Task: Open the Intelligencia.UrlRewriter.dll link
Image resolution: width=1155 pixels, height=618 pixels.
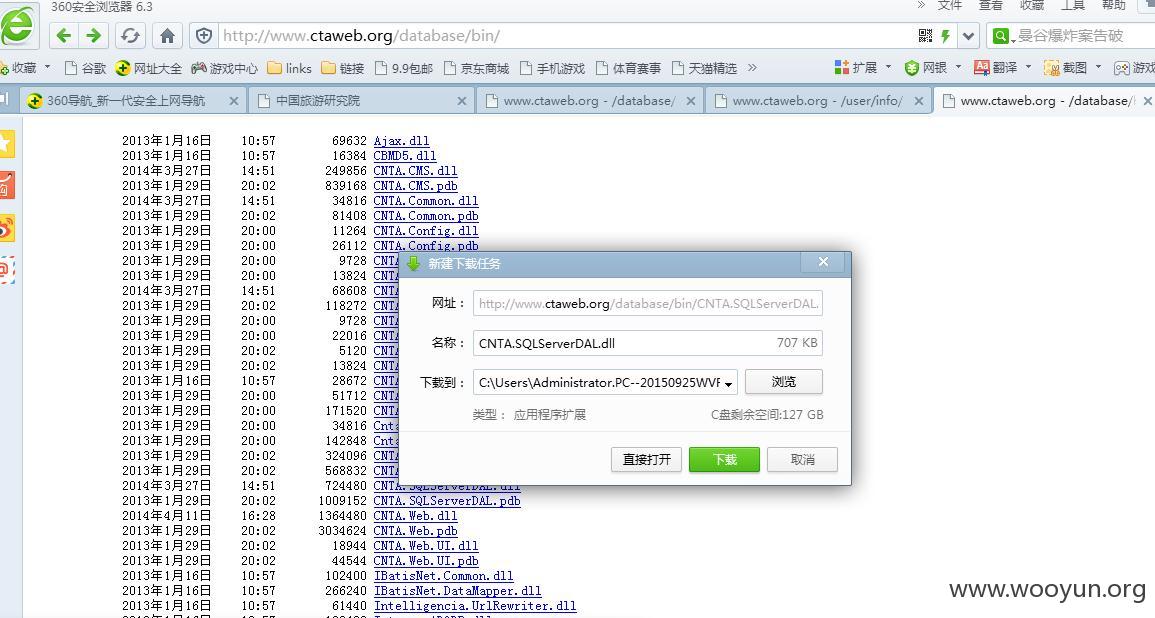Action: point(475,605)
